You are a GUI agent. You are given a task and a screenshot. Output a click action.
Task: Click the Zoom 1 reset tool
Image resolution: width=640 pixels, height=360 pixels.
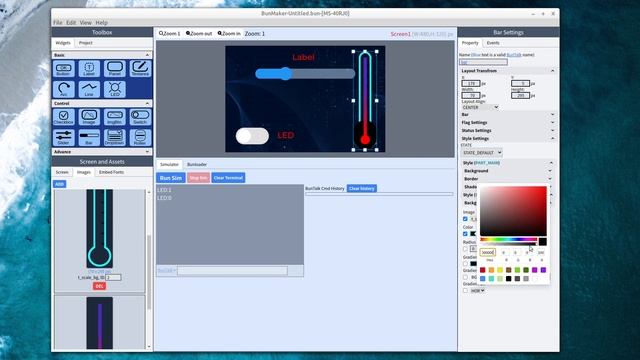(x=169, y=33)
